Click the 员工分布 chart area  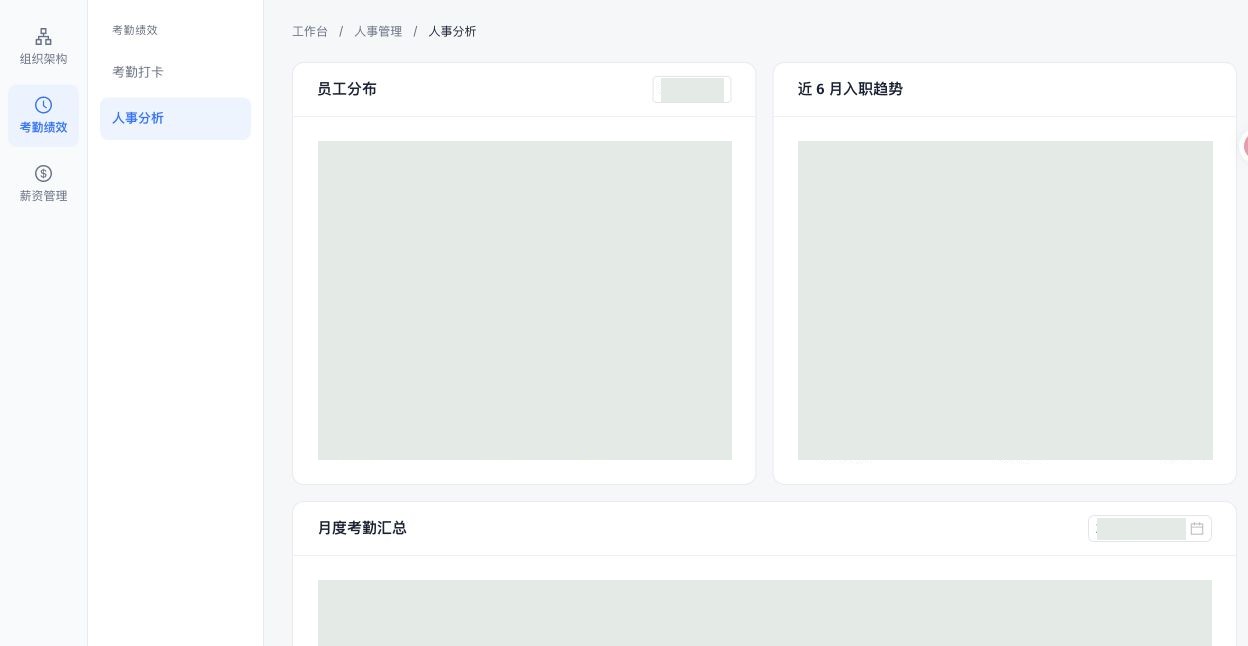(x=525, y=300)
